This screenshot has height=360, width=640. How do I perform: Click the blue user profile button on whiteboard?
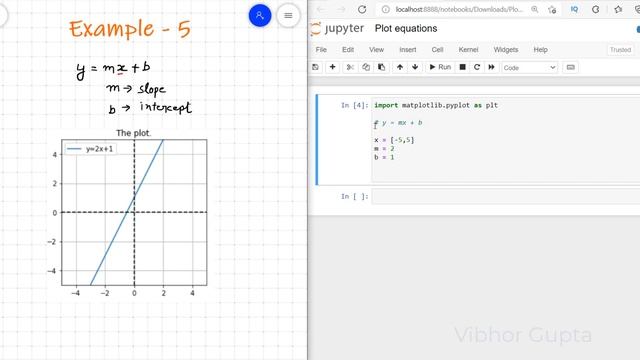(260, 16)
